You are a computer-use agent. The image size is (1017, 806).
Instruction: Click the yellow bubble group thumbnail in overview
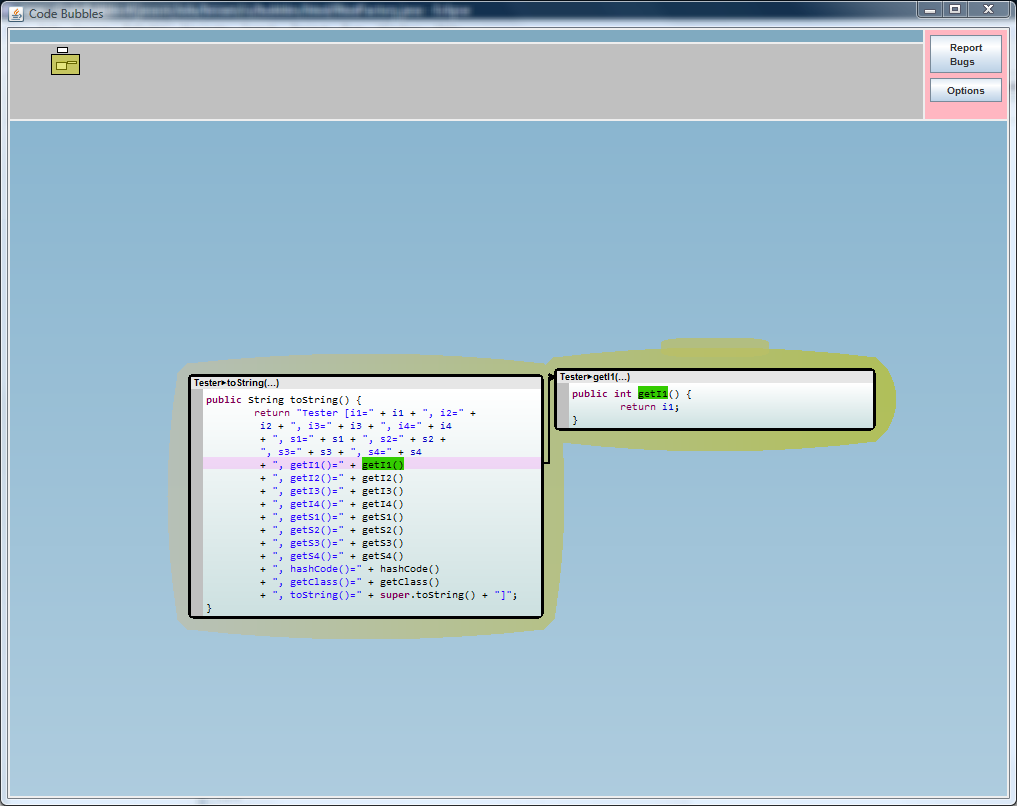coord(66,64)
